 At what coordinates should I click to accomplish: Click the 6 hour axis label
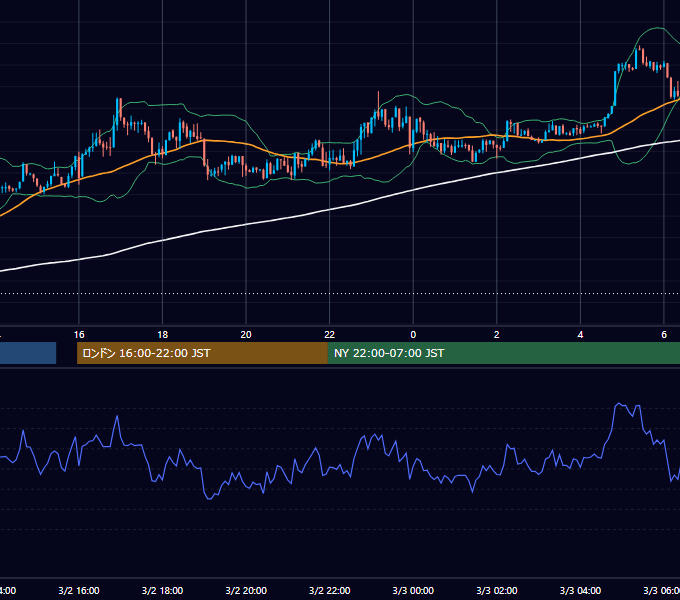(664, 335)
